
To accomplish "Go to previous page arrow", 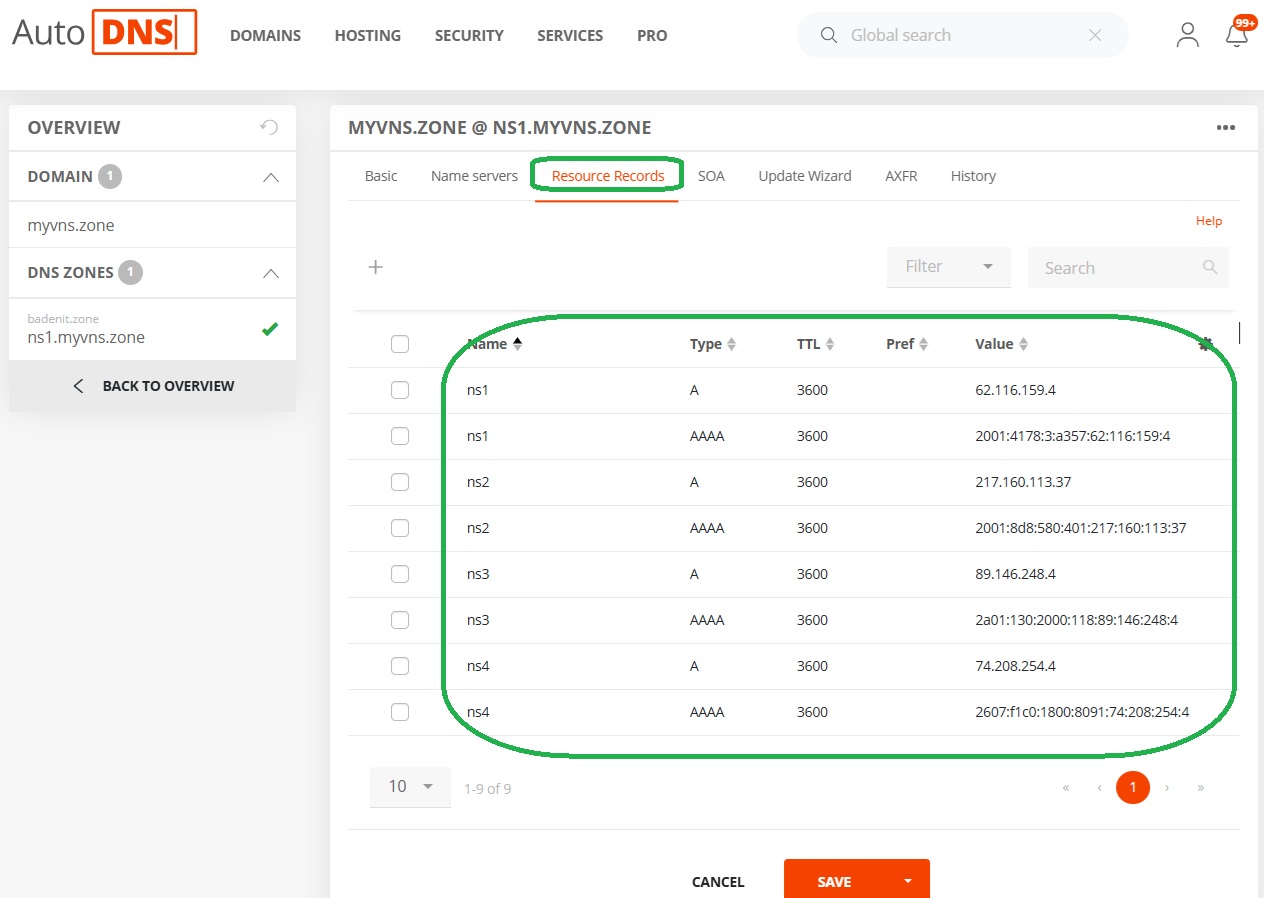I will pos(1099,788).
